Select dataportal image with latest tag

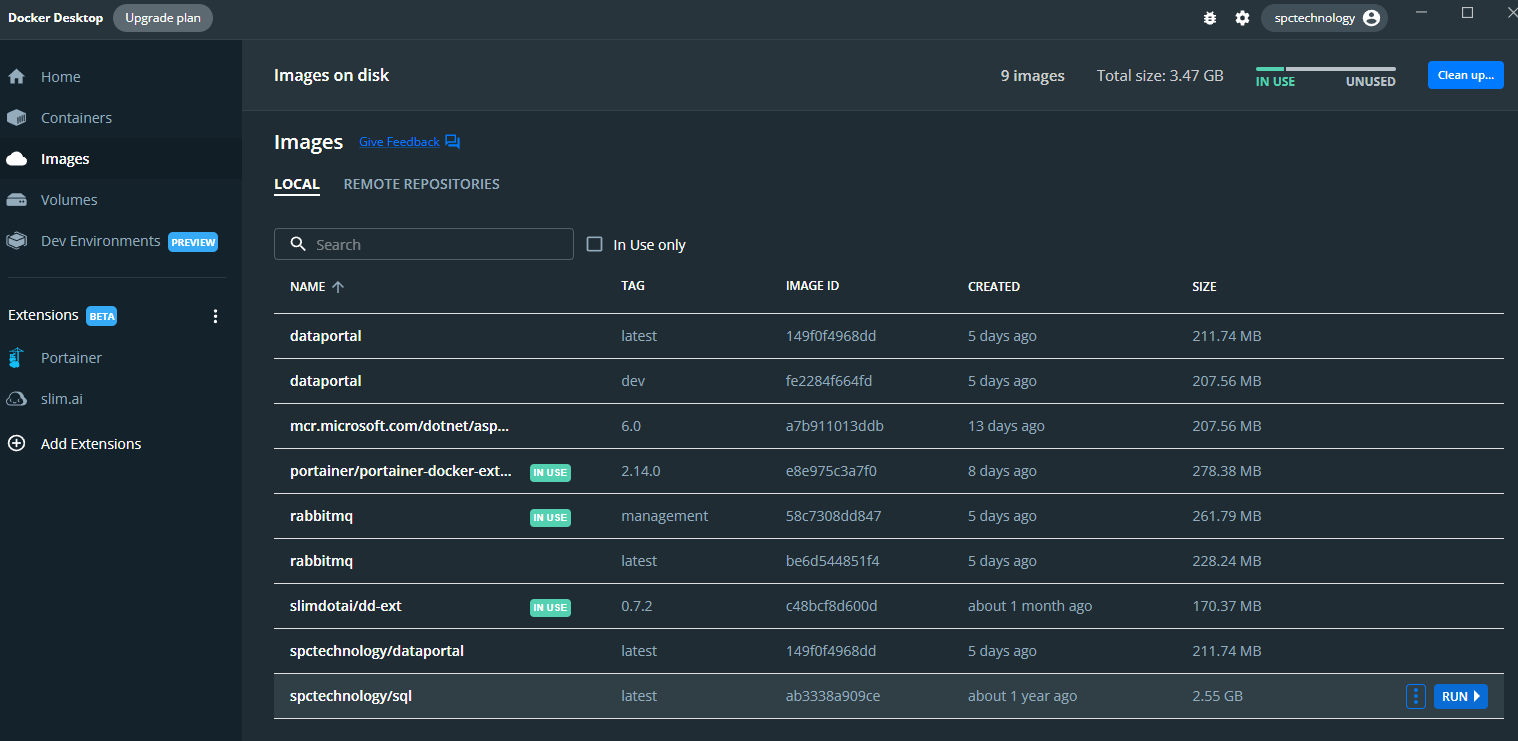(x=888, y=336)
